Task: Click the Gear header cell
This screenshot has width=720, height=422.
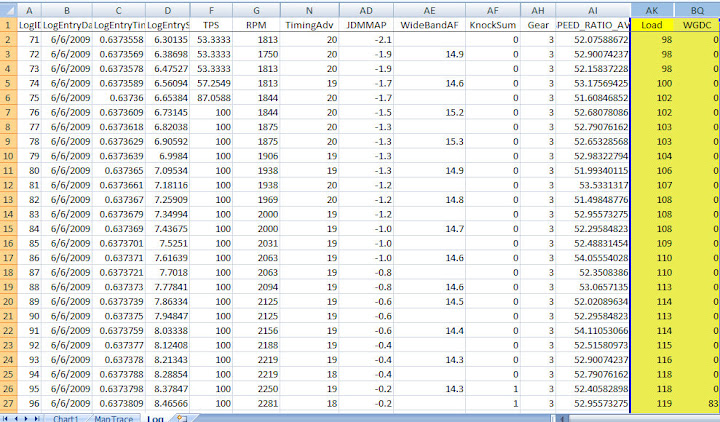Action: [x=538, y=25]
